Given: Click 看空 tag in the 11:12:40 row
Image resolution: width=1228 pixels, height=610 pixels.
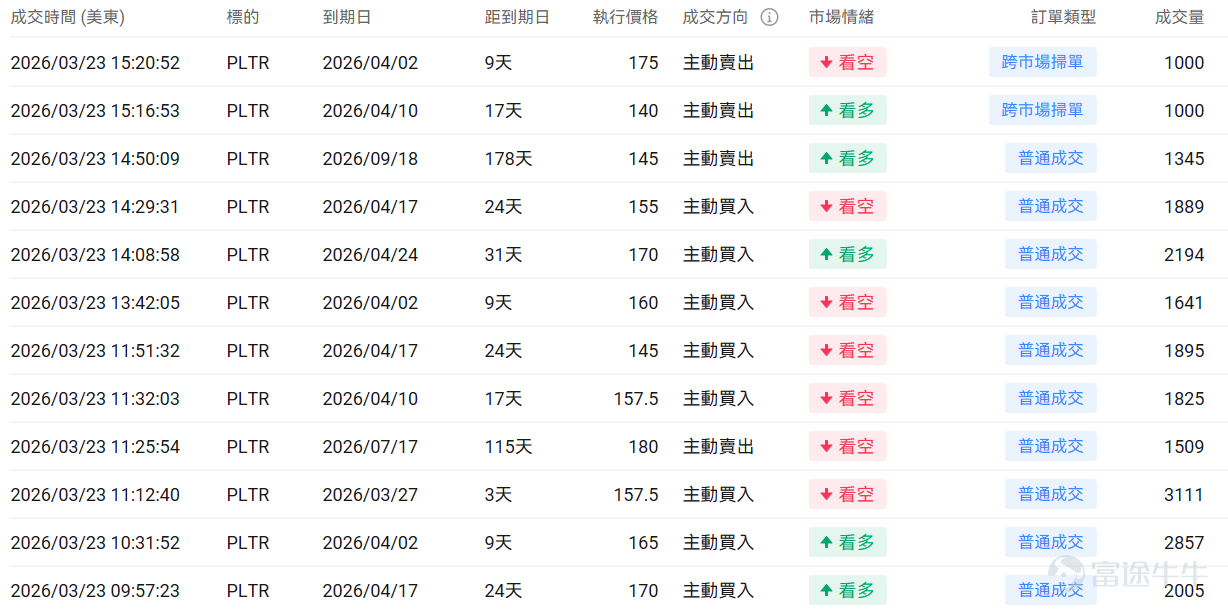Looking at the screenshot, I should pyautogui.click(x=848, y=494).
